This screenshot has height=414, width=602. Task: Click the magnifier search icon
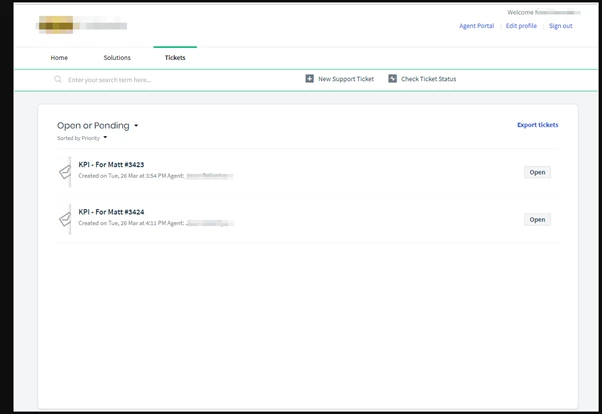point(58,79)
